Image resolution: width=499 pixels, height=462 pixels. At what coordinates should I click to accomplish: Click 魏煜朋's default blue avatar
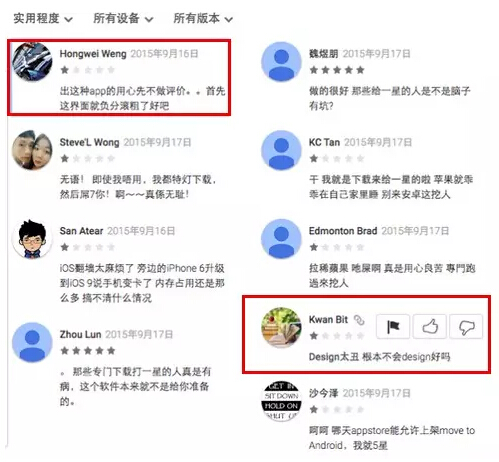[281, 62]
